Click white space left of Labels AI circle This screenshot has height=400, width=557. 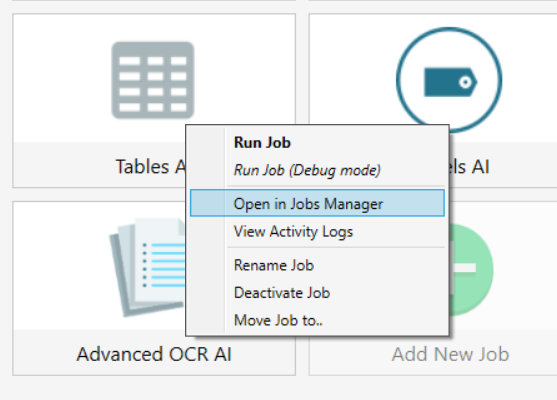(x=353, y=71)
